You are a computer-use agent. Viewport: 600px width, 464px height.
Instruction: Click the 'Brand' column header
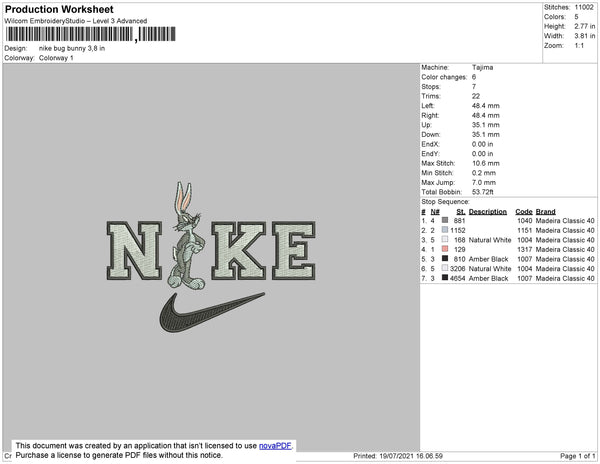(545, 212)
